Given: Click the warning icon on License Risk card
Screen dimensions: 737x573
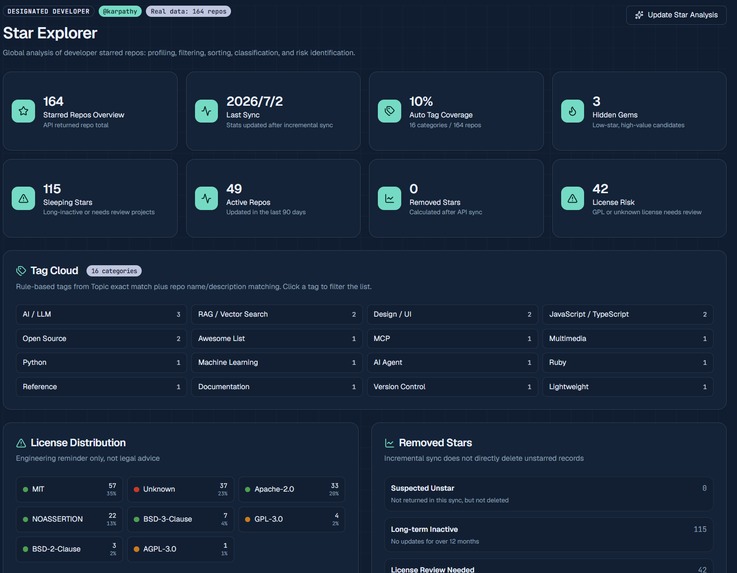Looking at the screenshot, I should [572, 198].
